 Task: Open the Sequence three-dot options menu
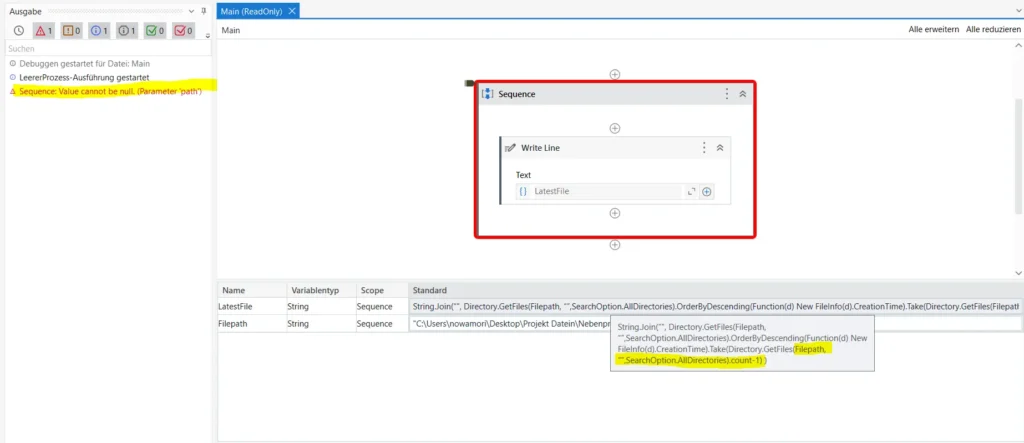click(x=726, y=94)
